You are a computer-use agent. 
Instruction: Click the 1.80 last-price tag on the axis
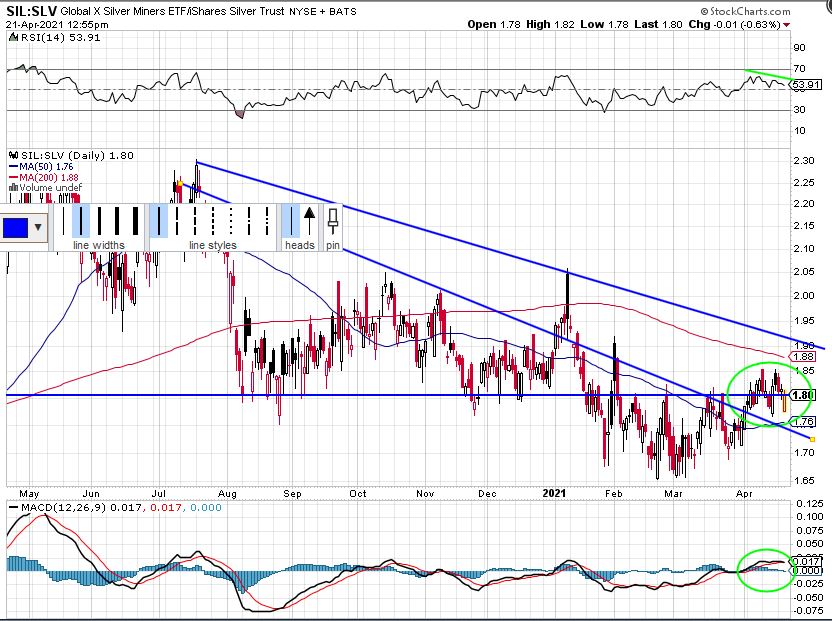802,395
